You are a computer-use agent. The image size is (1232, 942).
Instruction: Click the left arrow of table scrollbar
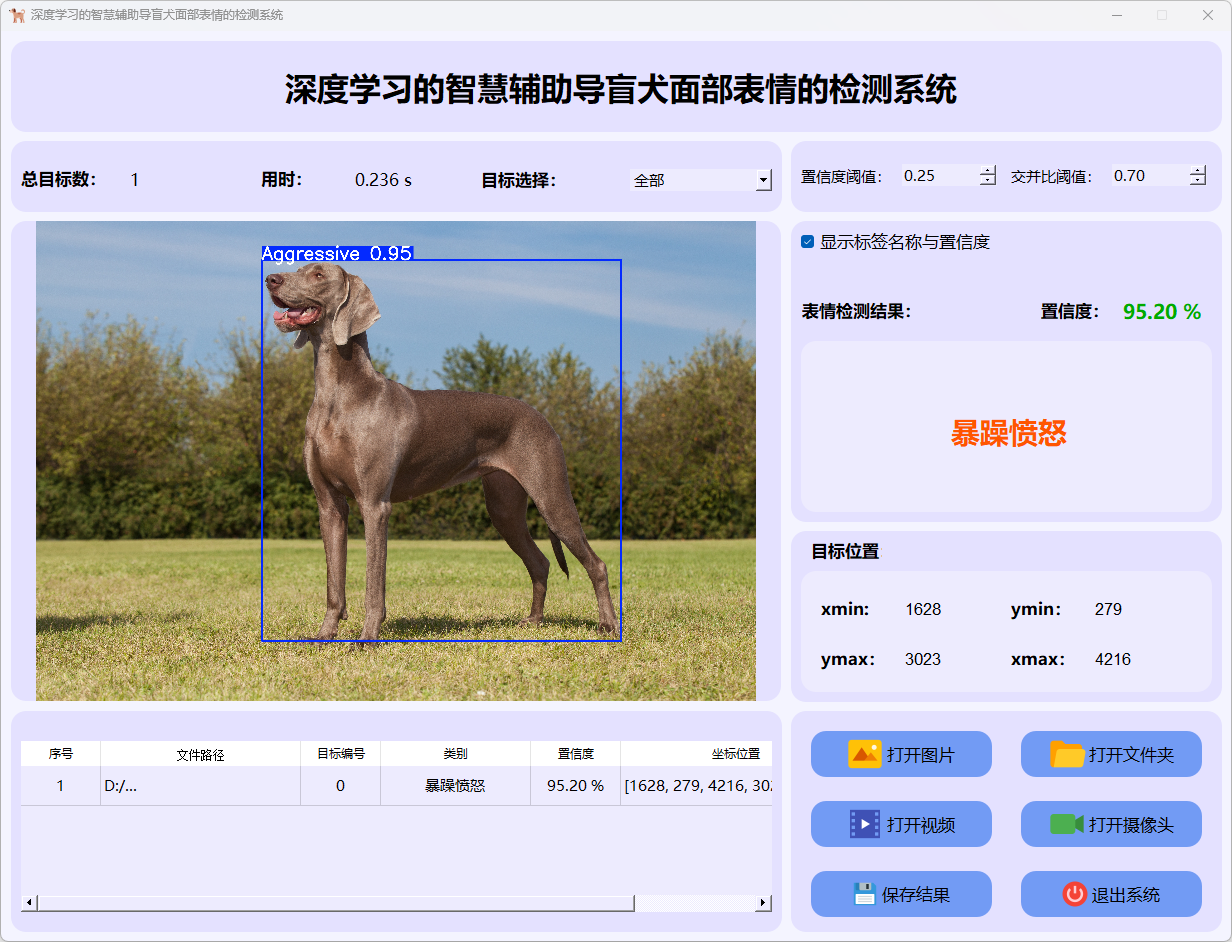(x=29, y=903)
